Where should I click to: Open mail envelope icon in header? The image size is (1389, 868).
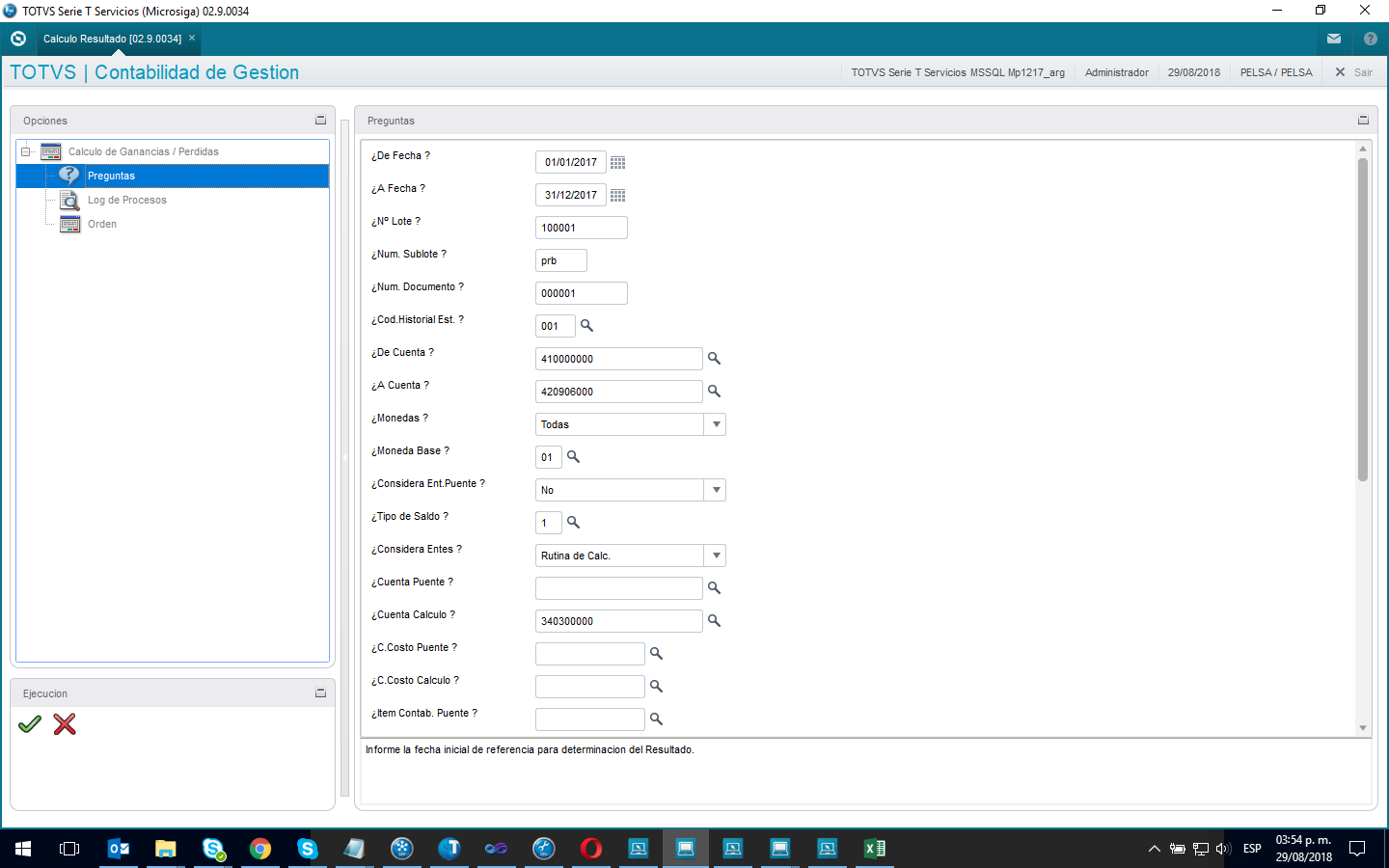click(x=1334, y=39)
